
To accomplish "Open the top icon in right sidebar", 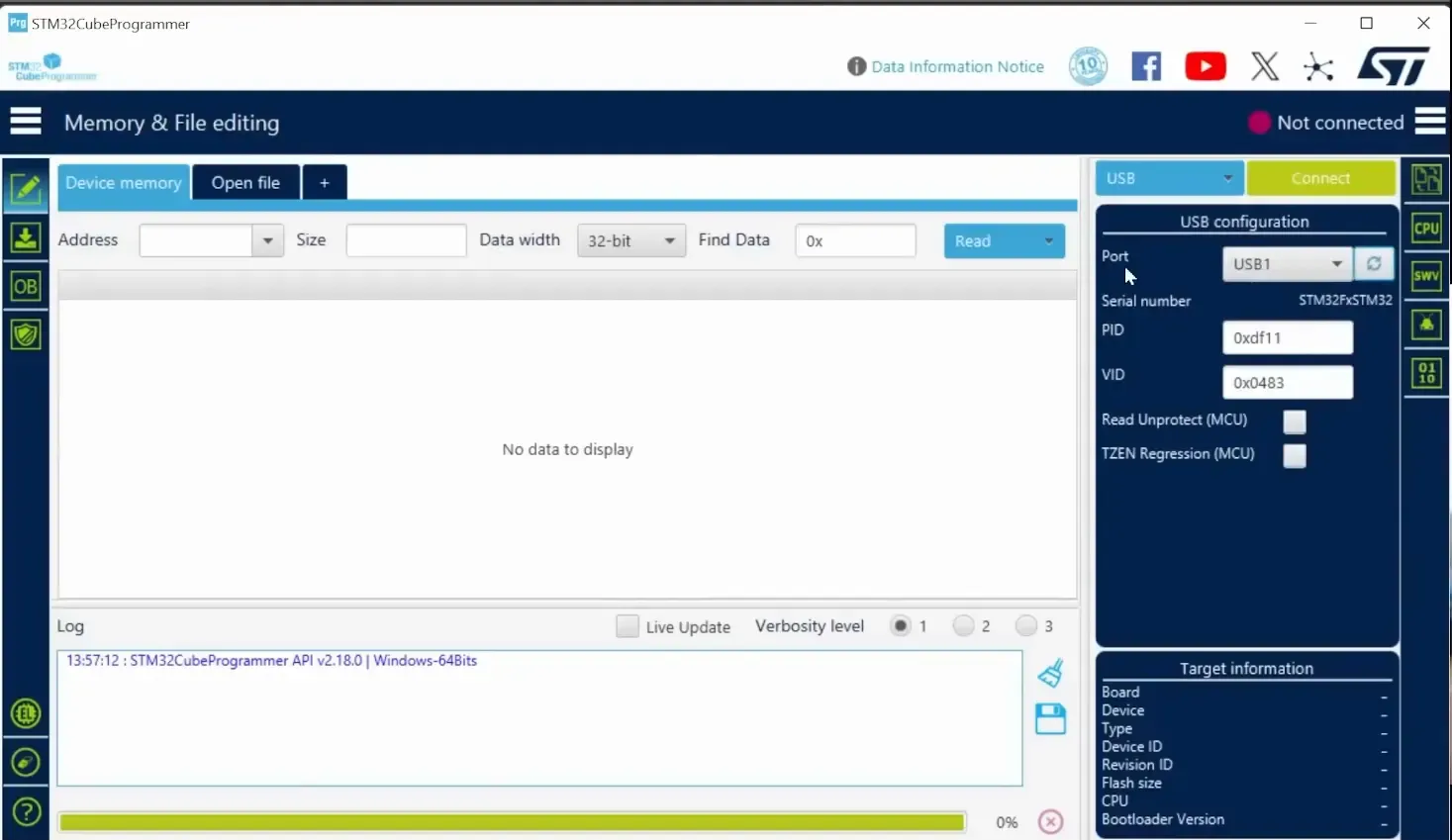I will (x=1426, y=179).
